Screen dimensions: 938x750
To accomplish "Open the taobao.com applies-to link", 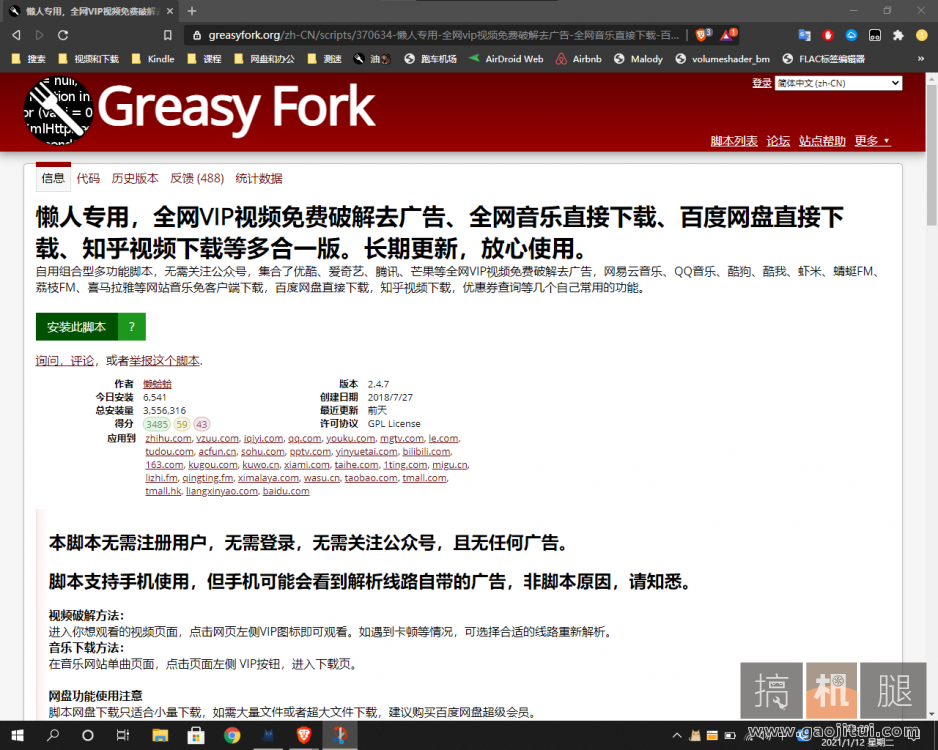I will 371,478.
